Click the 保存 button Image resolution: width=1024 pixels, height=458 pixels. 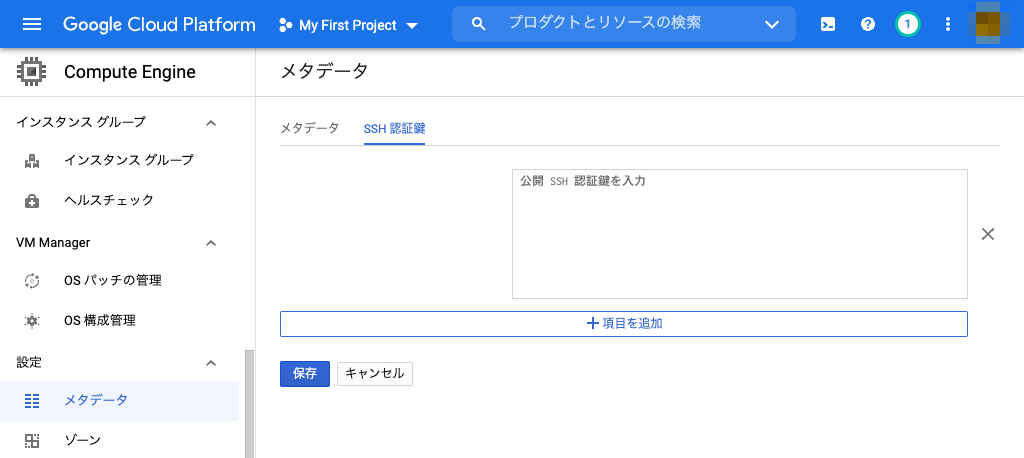click(x=305, y=374)
